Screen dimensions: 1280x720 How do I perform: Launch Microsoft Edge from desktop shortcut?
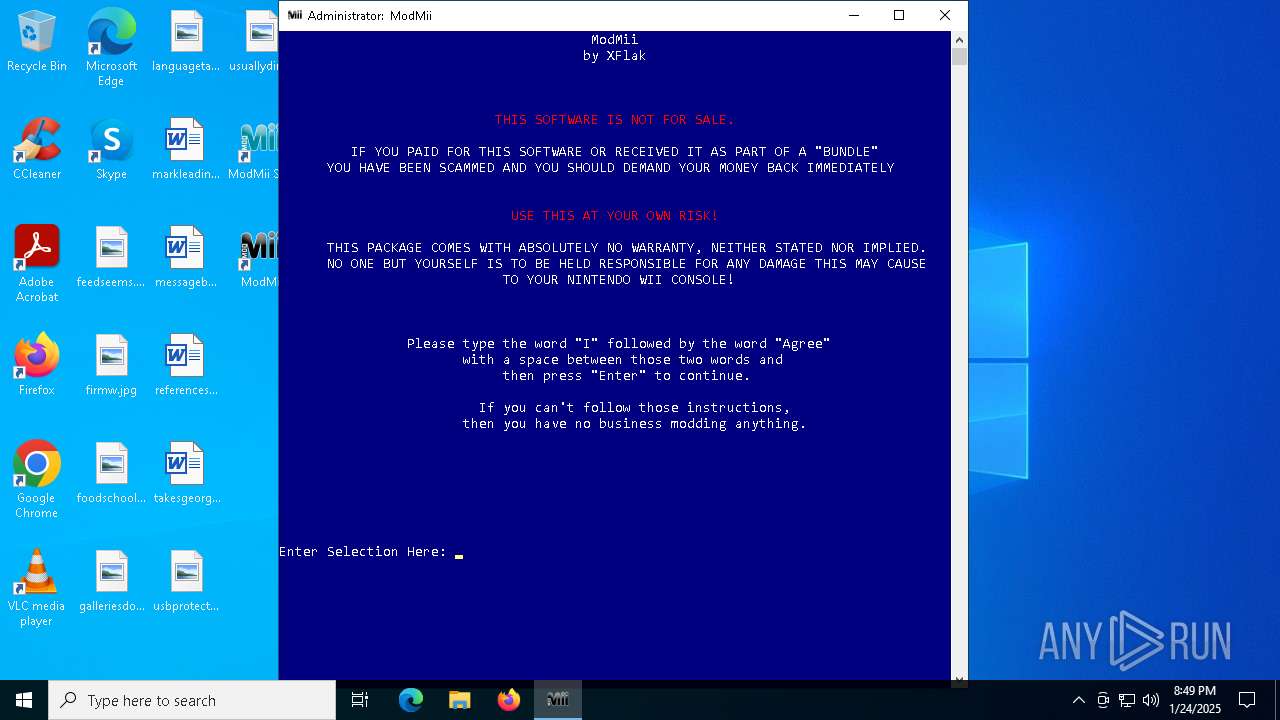point(111,47)
